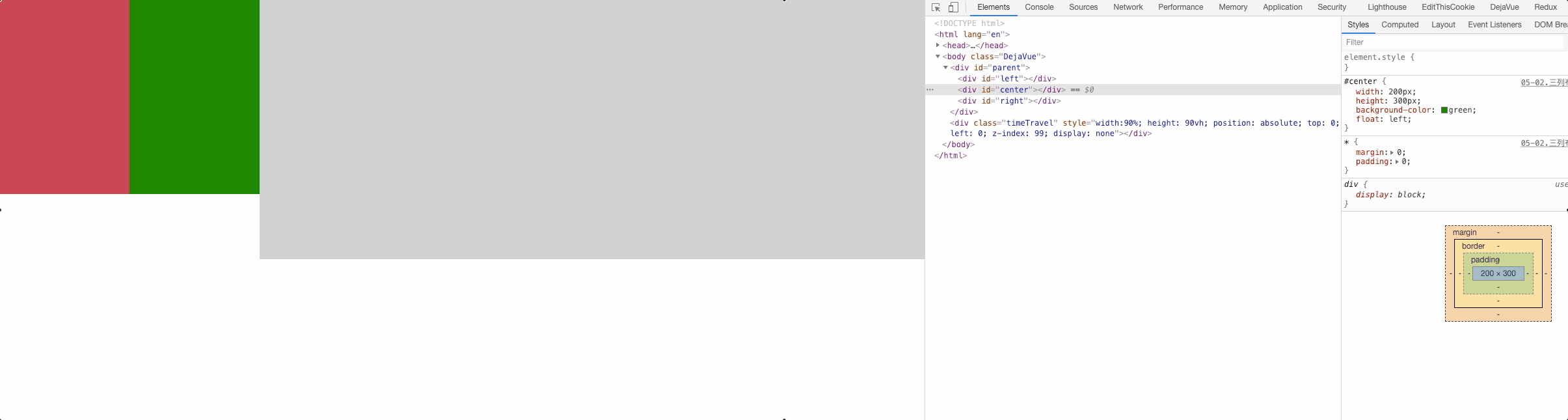Click the #center rule source file link
Image resolution: width=1568 pixels, height=420 pixels.
point(1543,83)
